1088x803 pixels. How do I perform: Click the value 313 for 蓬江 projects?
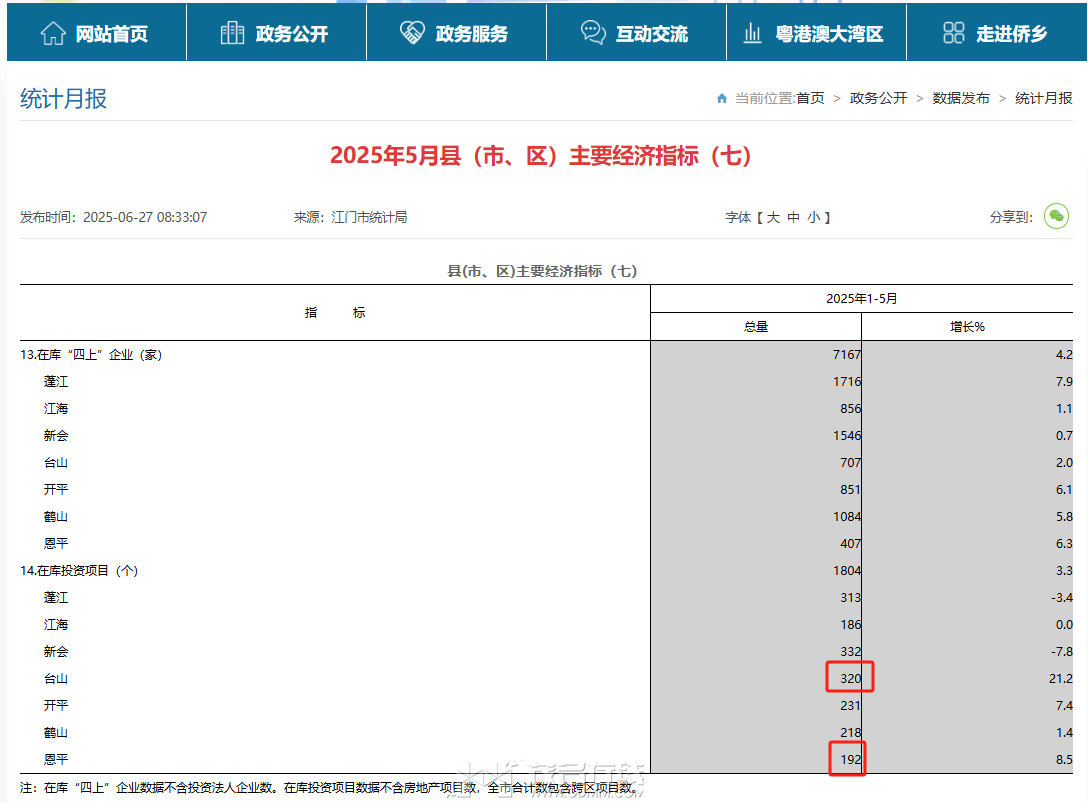pos(851,598)
